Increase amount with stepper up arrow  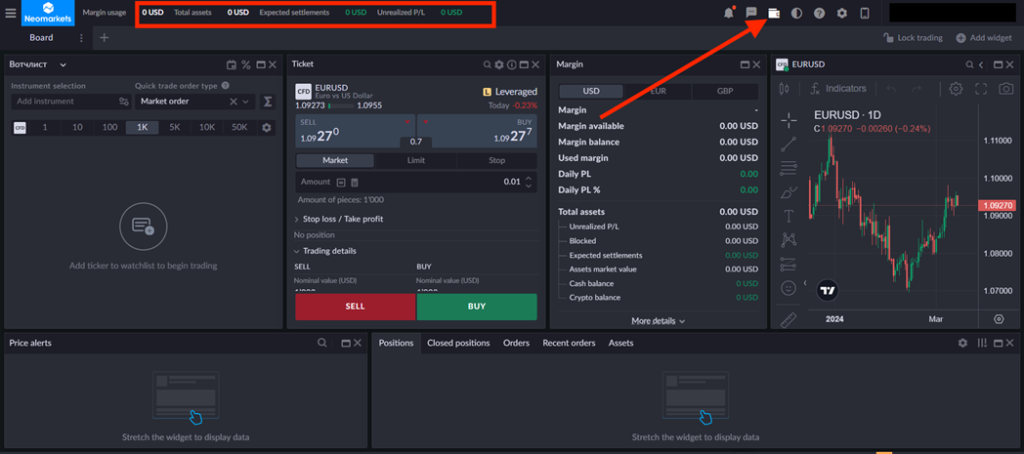[530, 178]
